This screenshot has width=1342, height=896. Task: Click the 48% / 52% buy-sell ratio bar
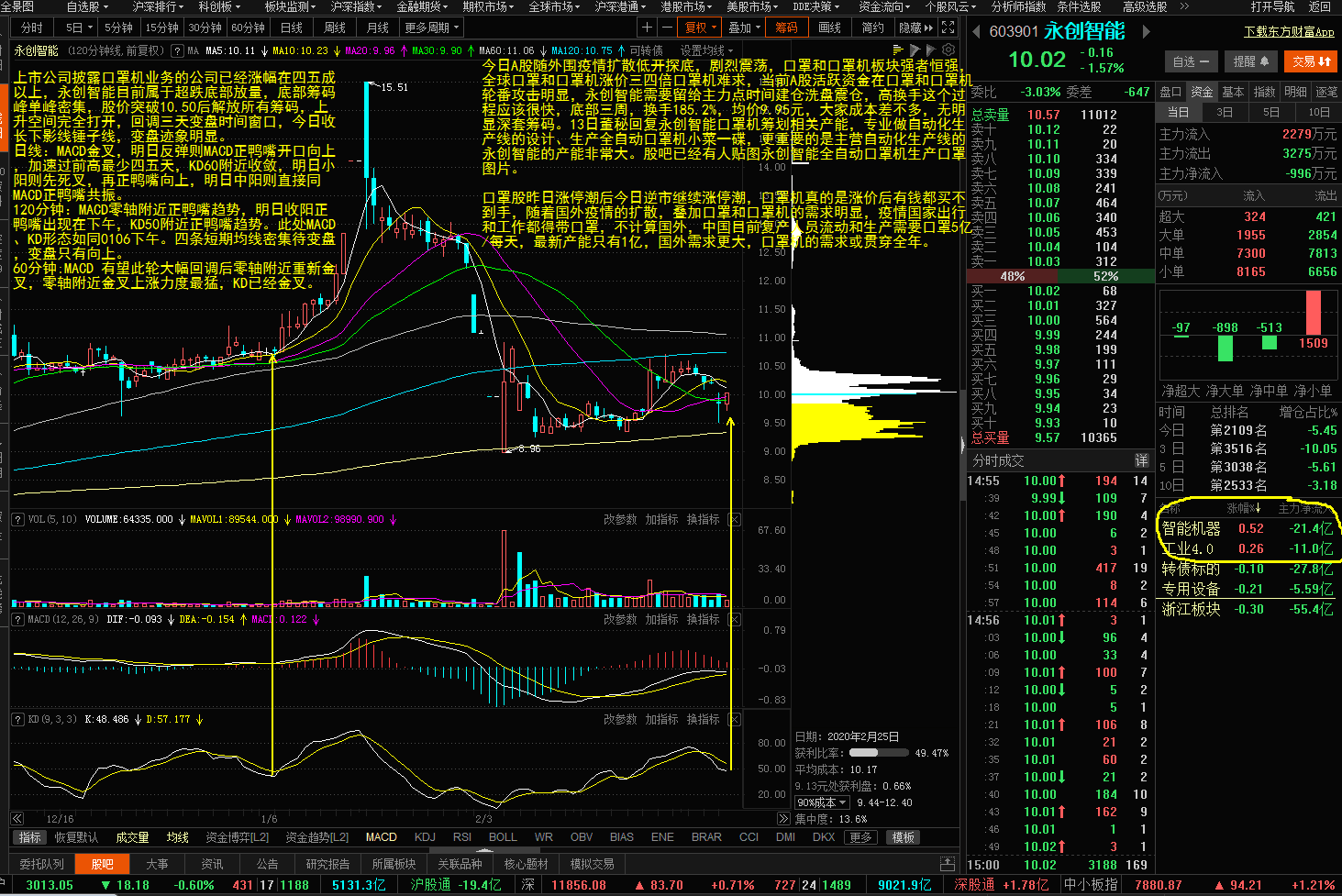(x=1060, y=276)
